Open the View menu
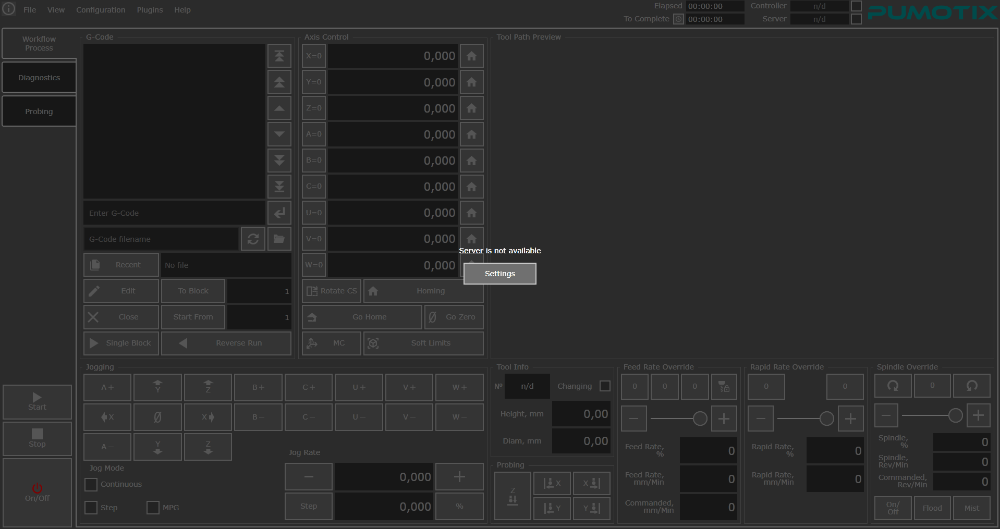The height and width of the screenshot is (529, 1000). [x=56, y=10]
